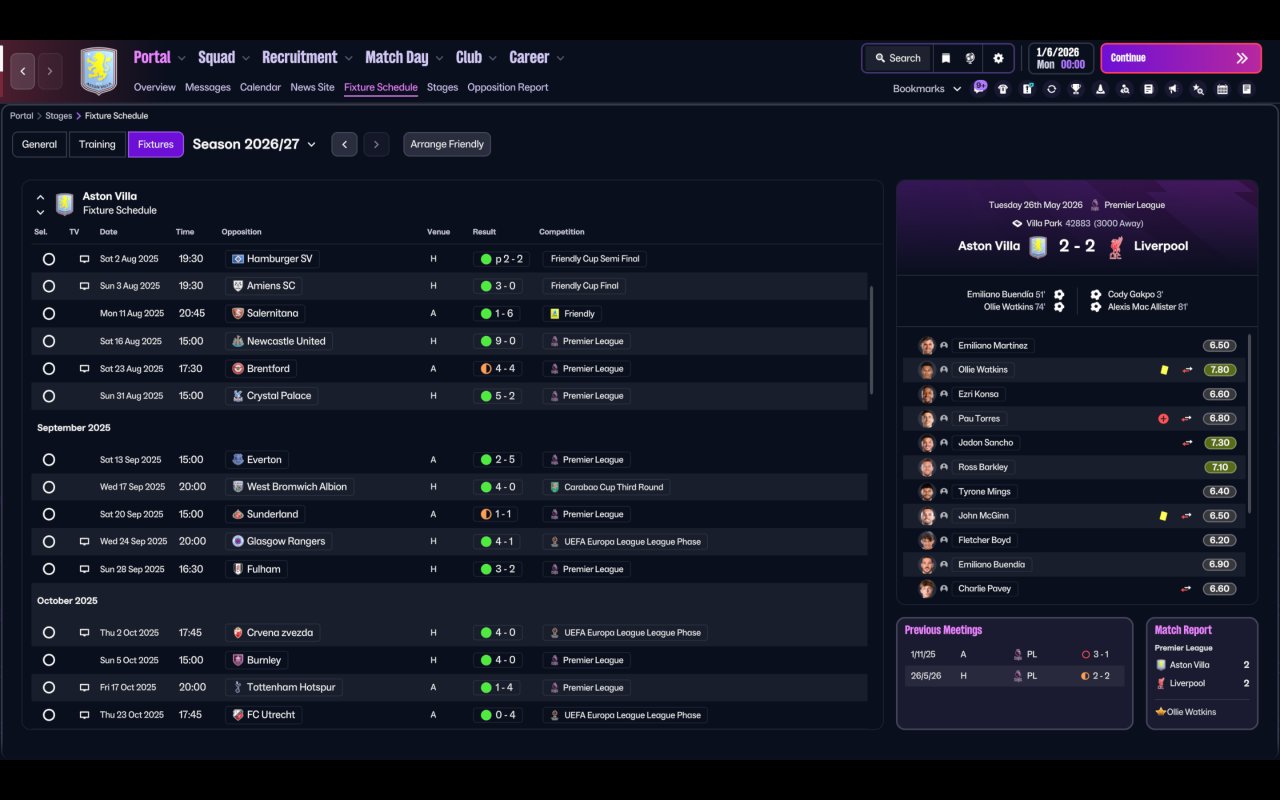Open the calendar grid bookmark icon
This screenshot has width=1280, height=800.
click(x=1222, y=89)
